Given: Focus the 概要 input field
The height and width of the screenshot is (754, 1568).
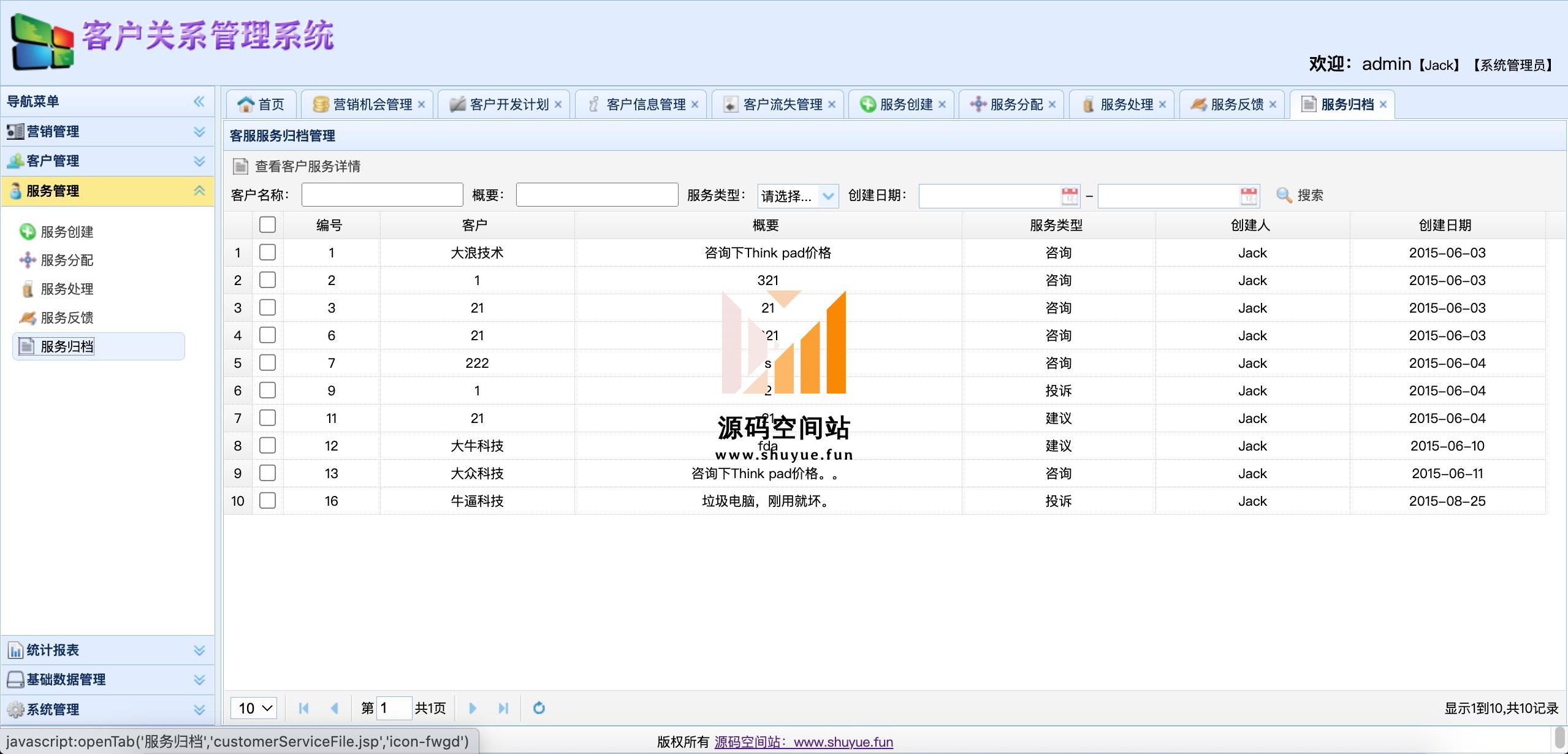Looking at the screenshot, I should (597, 195).
